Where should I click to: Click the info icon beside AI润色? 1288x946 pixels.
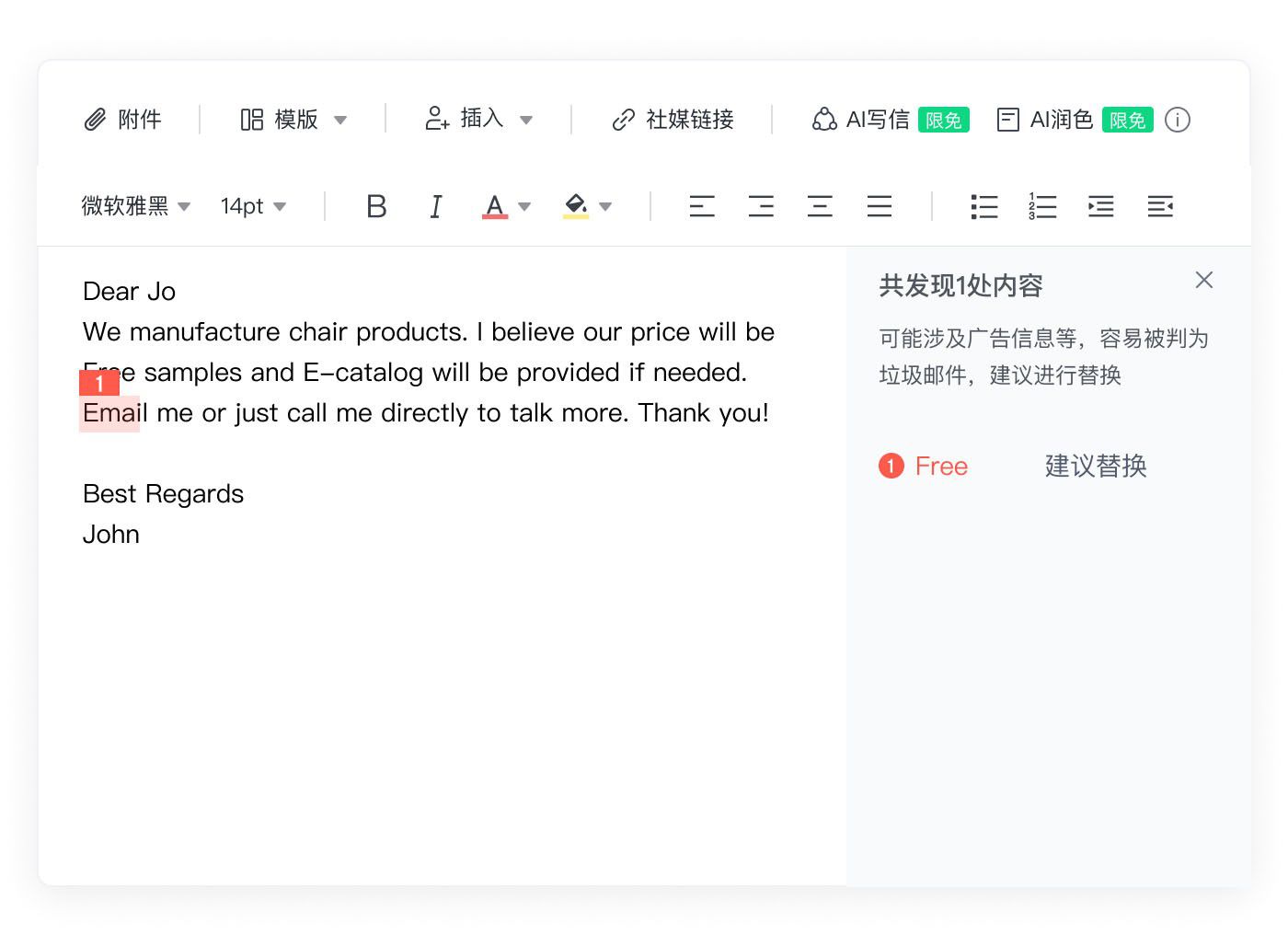[1178, 120]
